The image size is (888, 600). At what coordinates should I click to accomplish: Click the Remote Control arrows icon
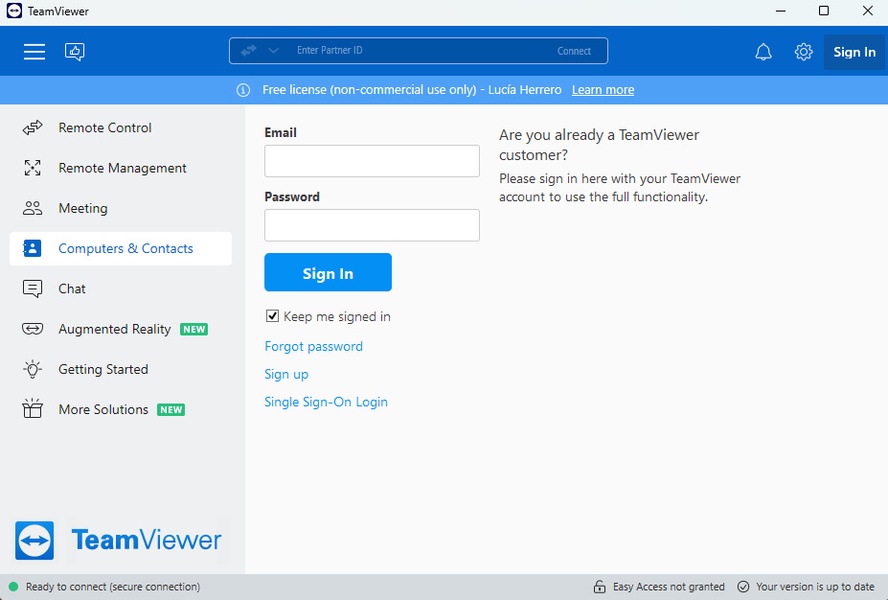[33, 128]
